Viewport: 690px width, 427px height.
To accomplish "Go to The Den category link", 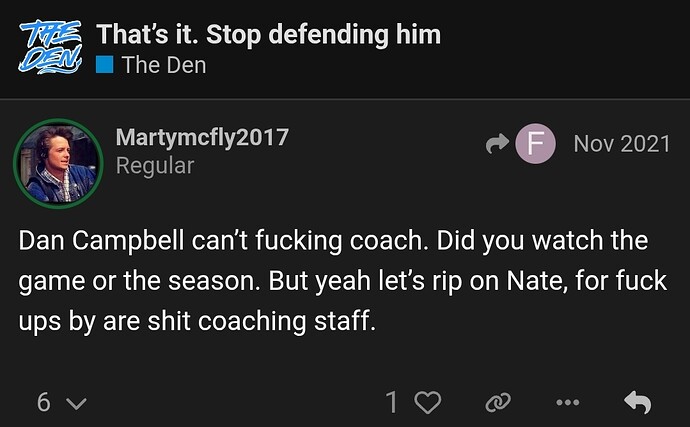I will coord(164,66).
